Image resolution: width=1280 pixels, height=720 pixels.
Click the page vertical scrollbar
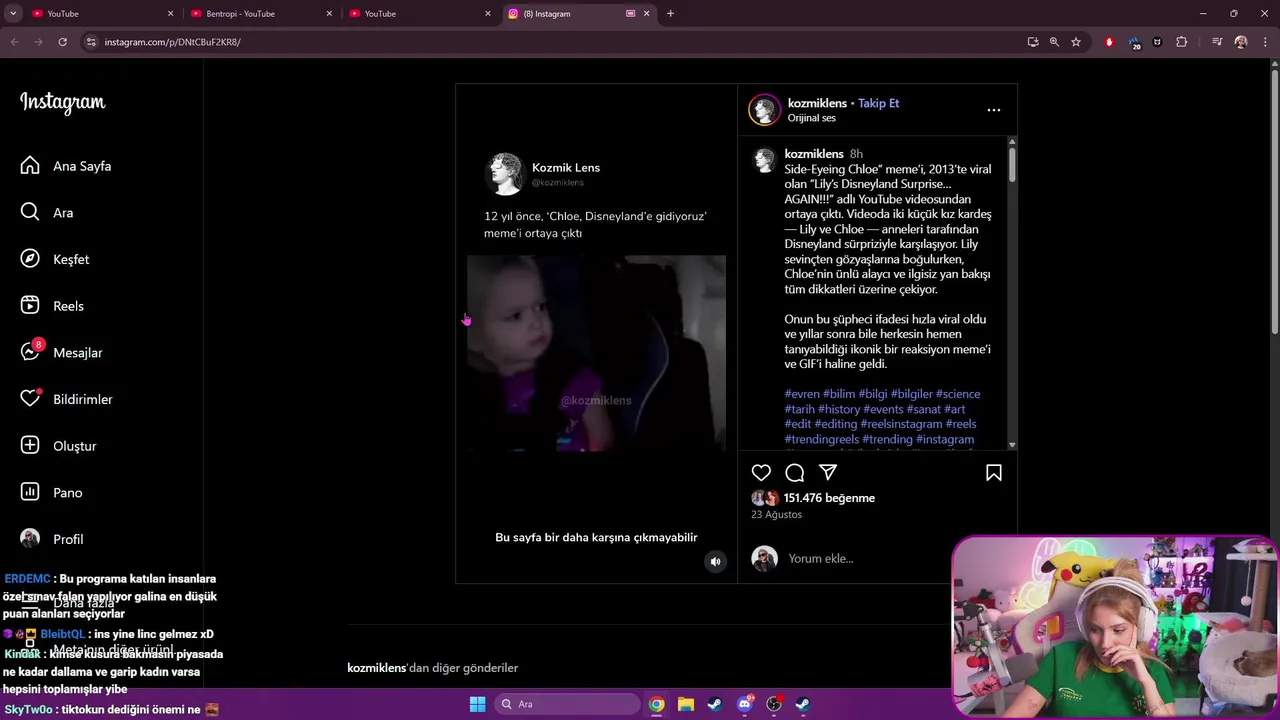click(1274, 200)
